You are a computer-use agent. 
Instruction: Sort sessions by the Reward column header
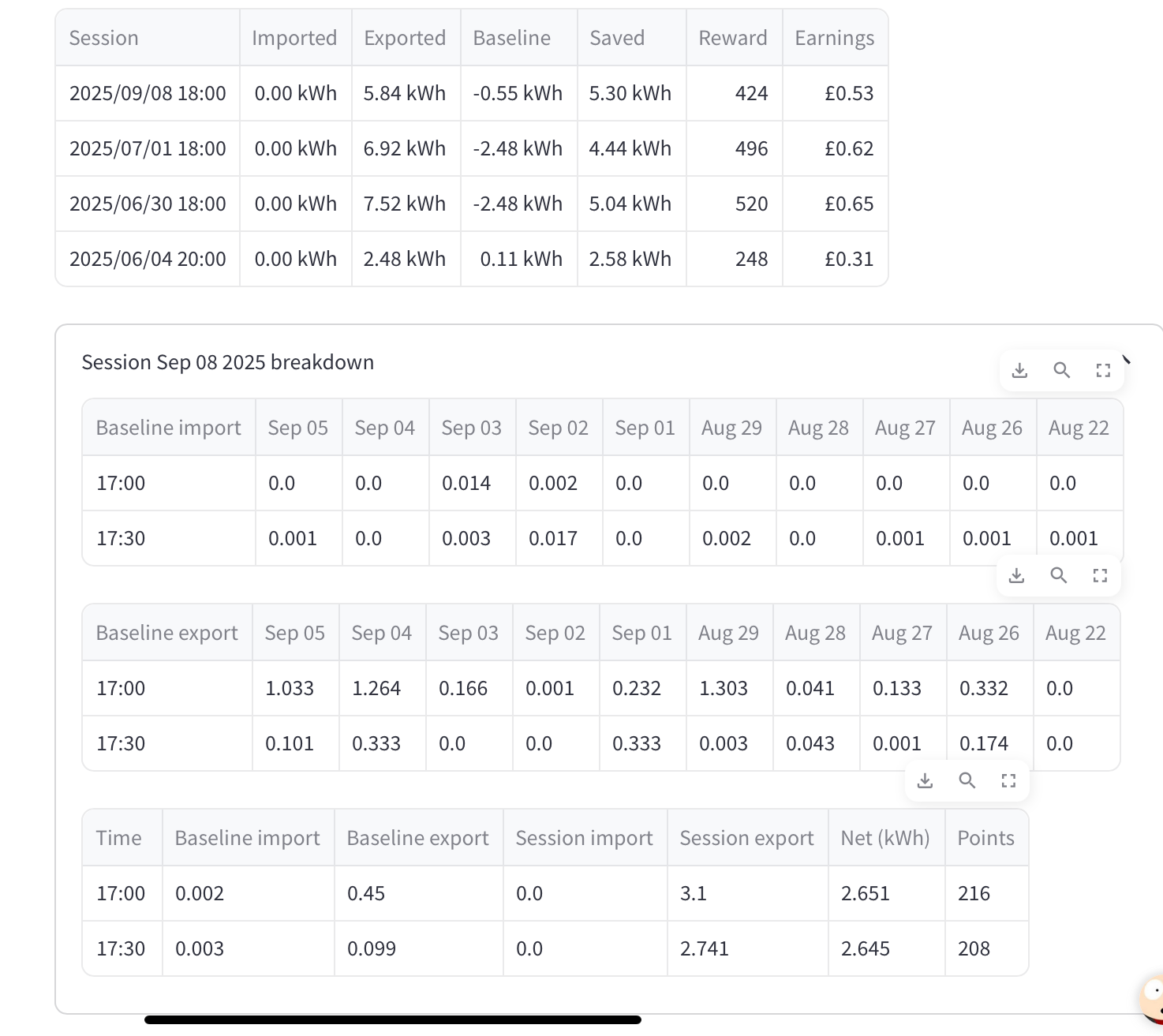[734, 38]
